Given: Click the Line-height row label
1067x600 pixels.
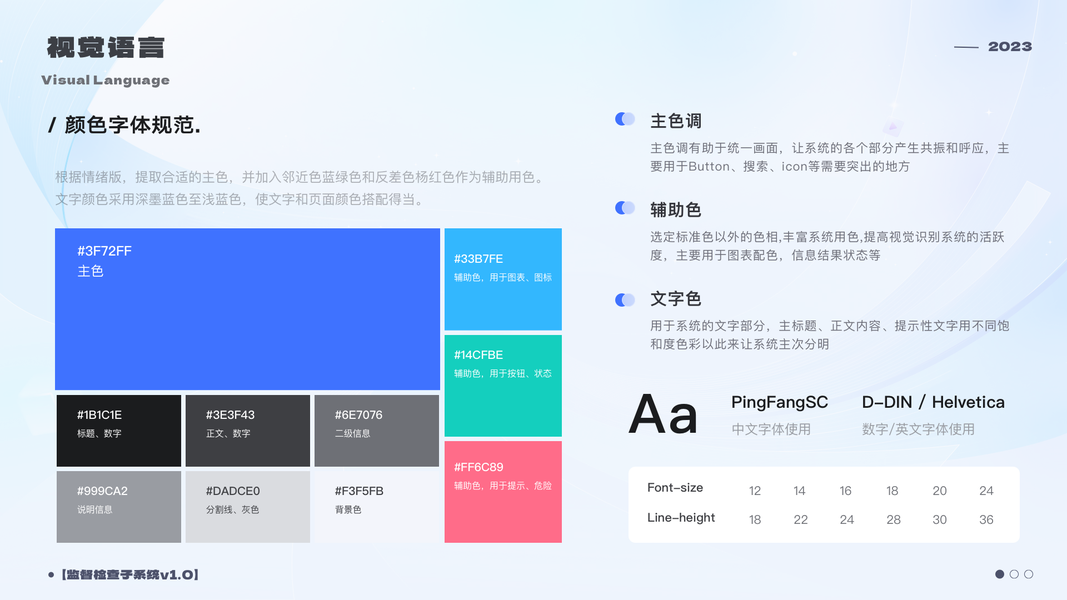Looking at the screenshot, I should tap(681, 518).
